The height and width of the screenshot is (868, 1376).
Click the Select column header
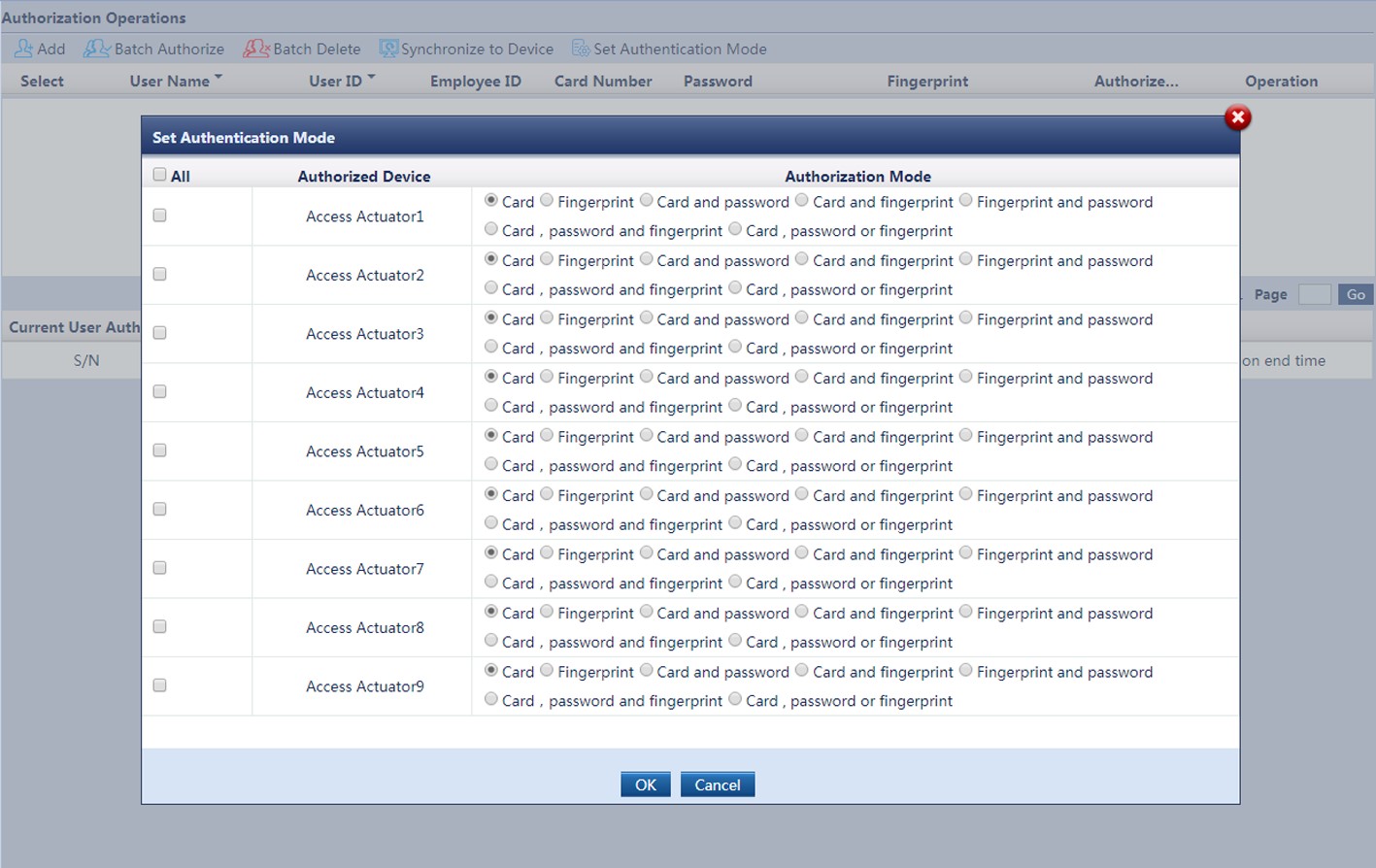(42, 82)
